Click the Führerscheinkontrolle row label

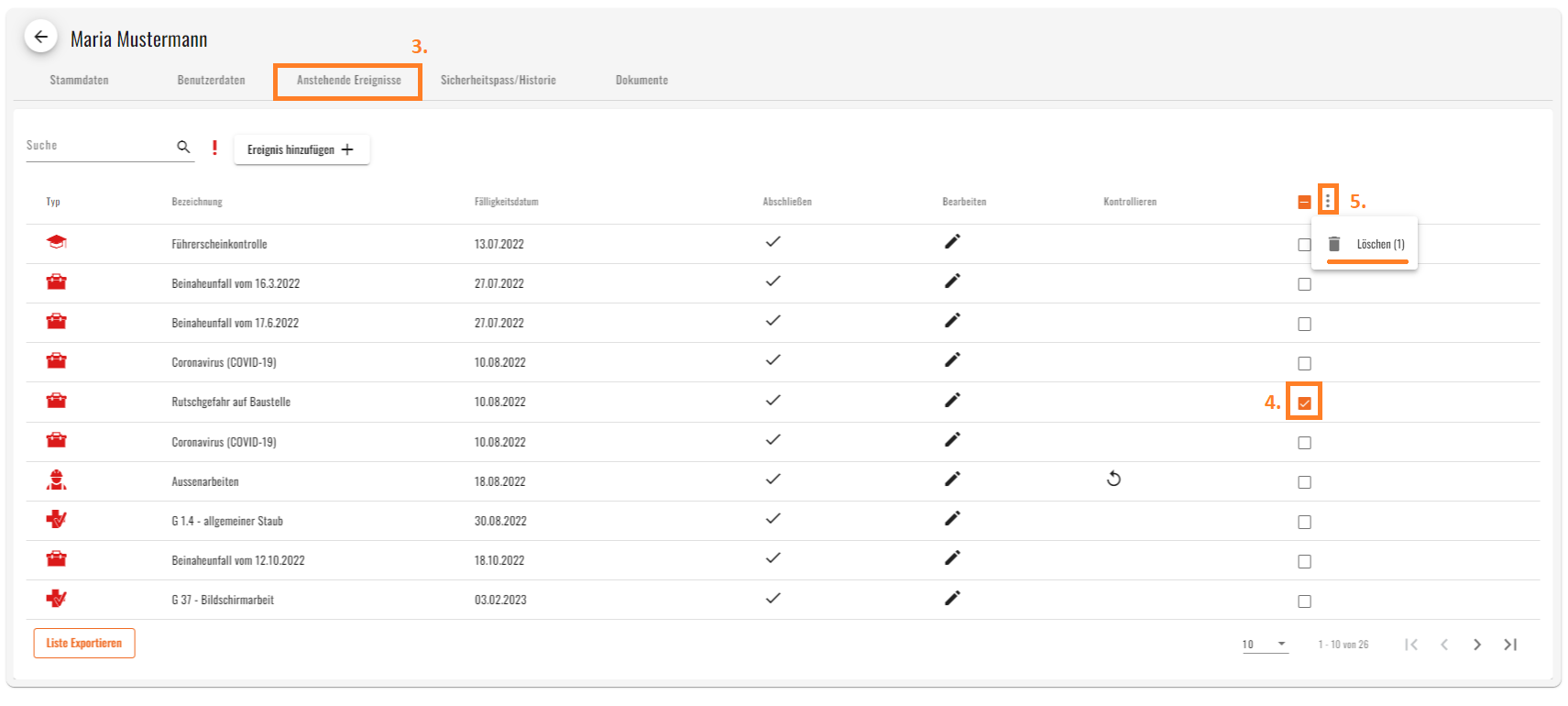click(x=219, y=244)
